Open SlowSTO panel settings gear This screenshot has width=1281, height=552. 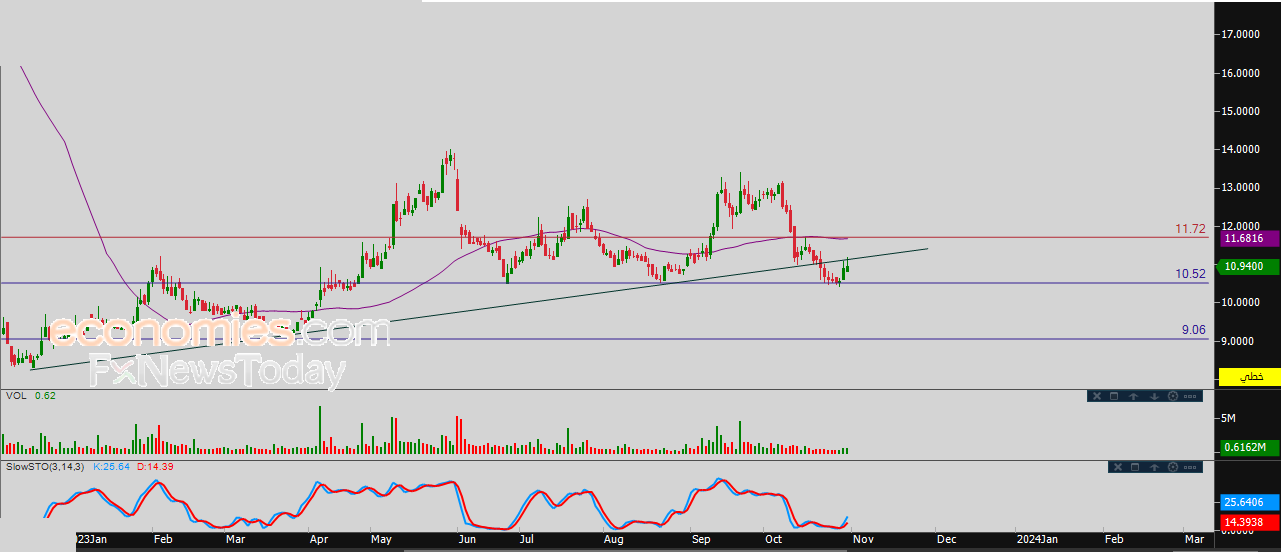[x=1172, y=467]
